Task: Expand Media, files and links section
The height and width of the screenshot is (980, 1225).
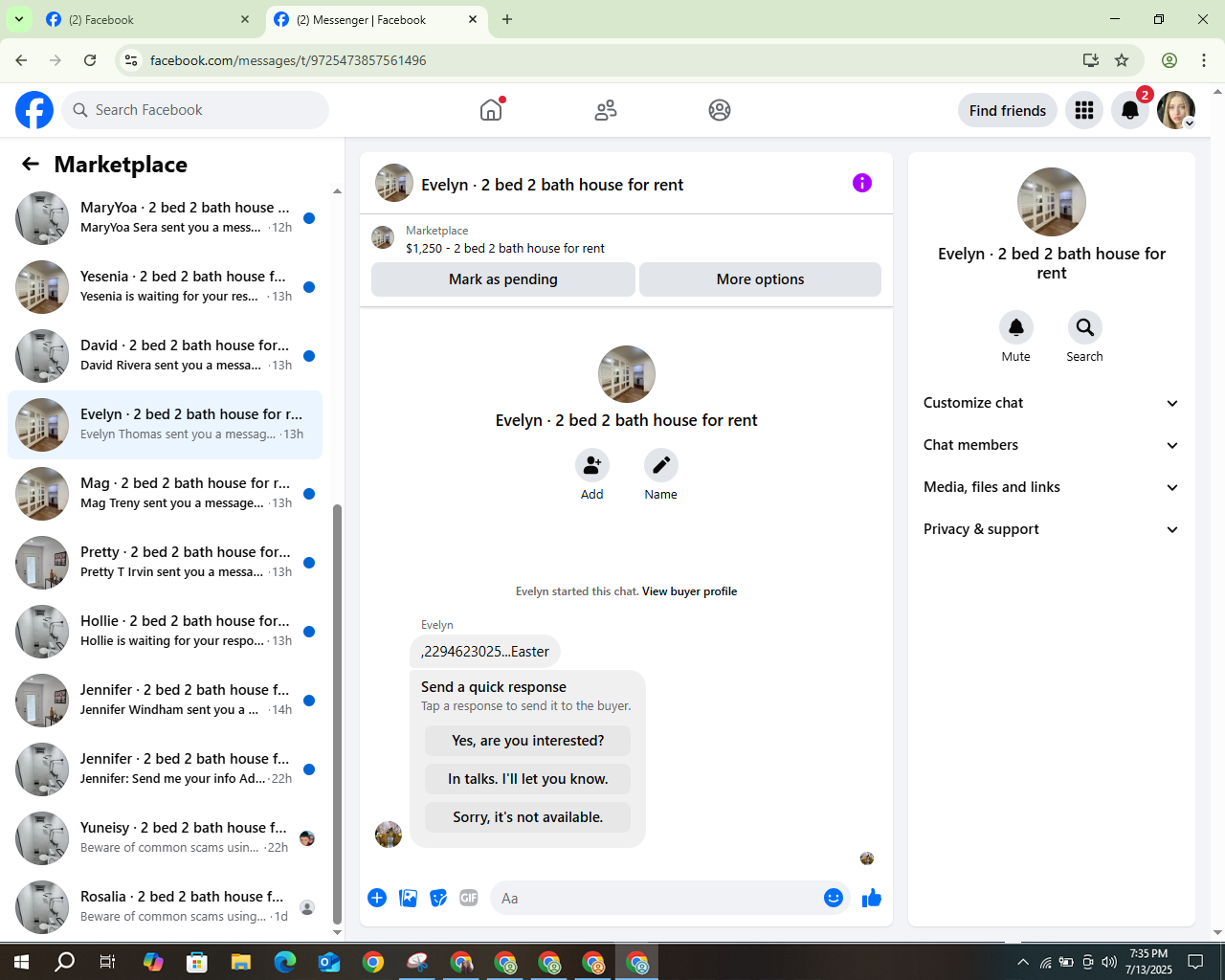Action: pyautogui.click(x=1052, y=487)
